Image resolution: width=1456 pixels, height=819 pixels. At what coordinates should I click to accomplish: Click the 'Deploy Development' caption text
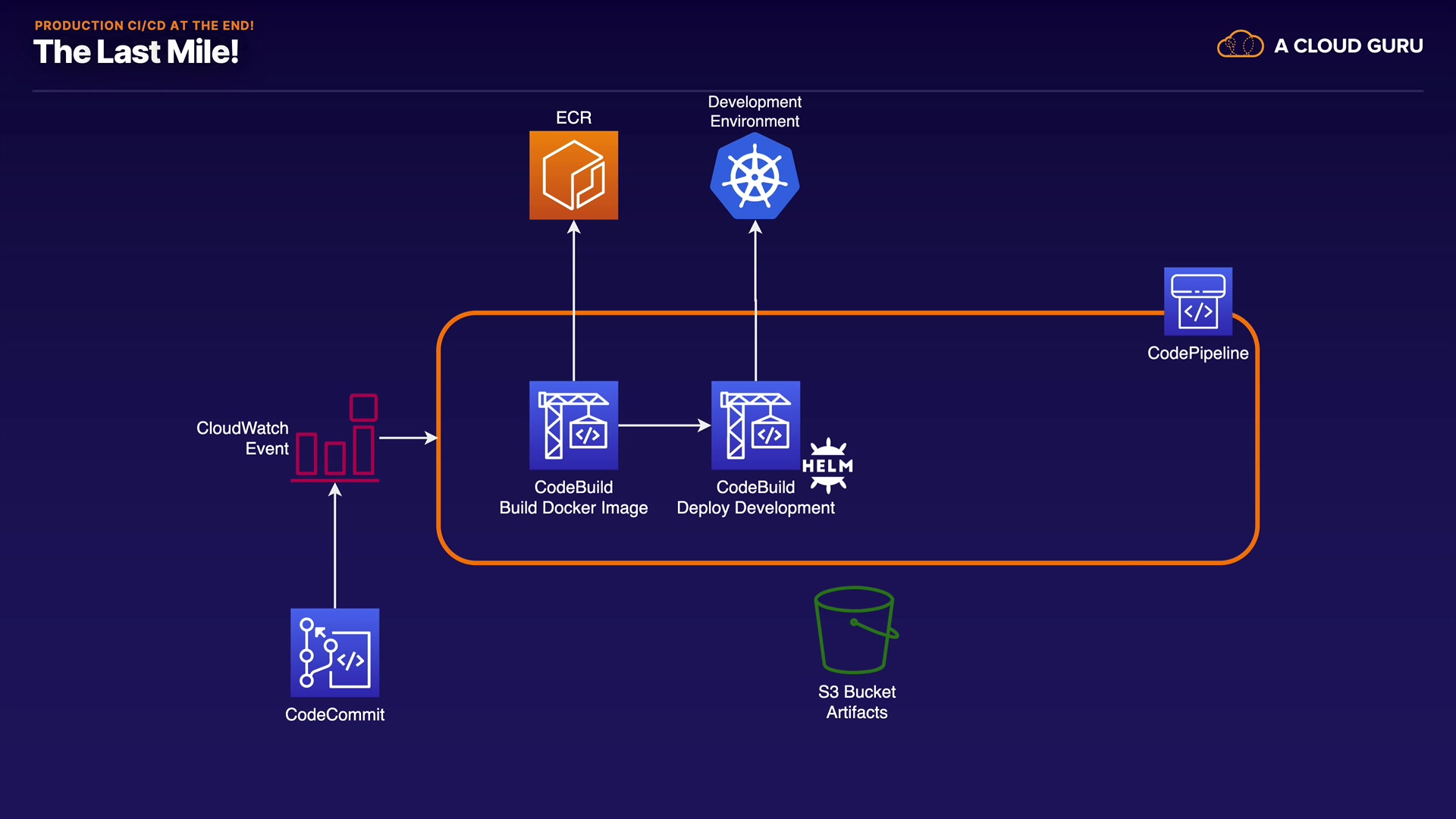(x=755, y=507)
